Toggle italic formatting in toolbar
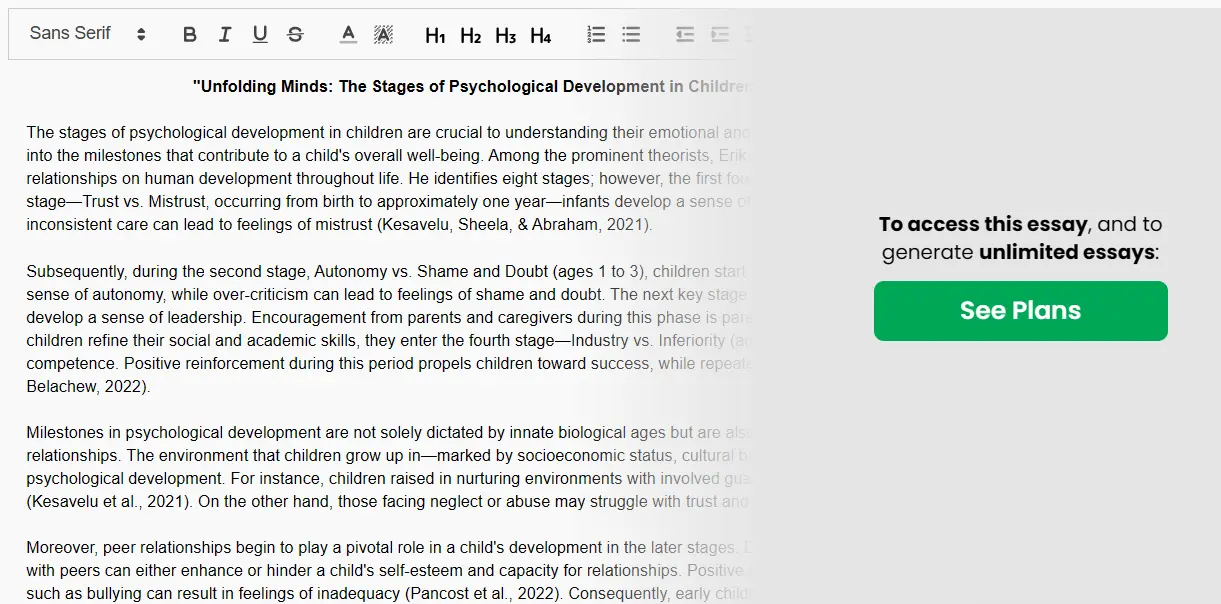Viewport: 1221px width, 604px height. 225,35
